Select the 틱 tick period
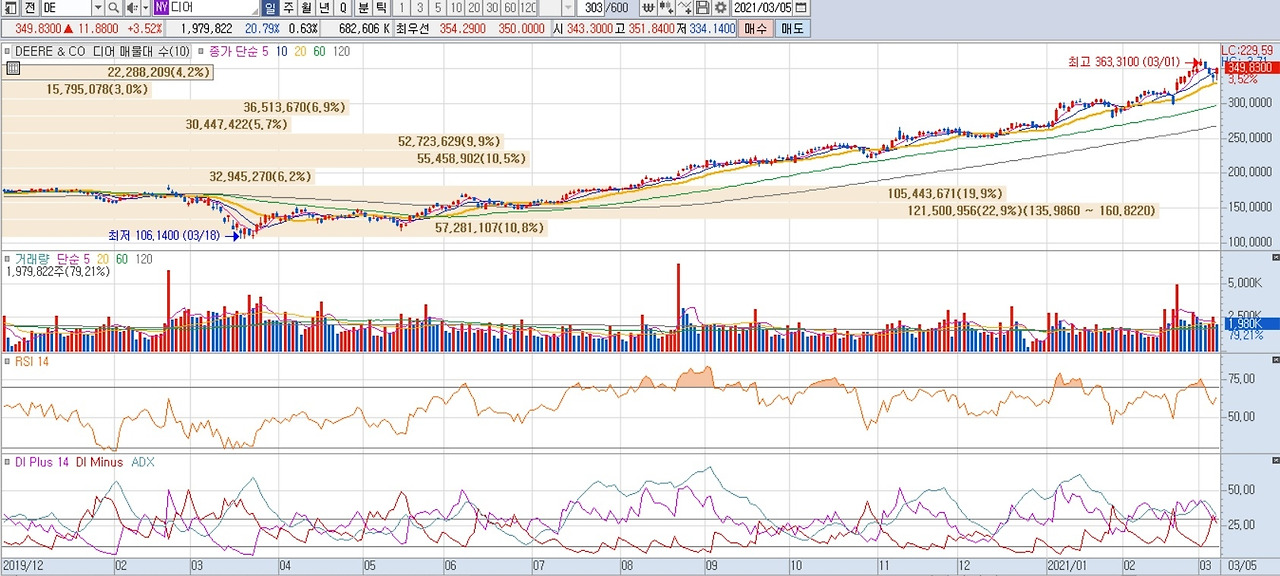The image size is (1280, 576). pyautogui.click(x=381, y=8)
